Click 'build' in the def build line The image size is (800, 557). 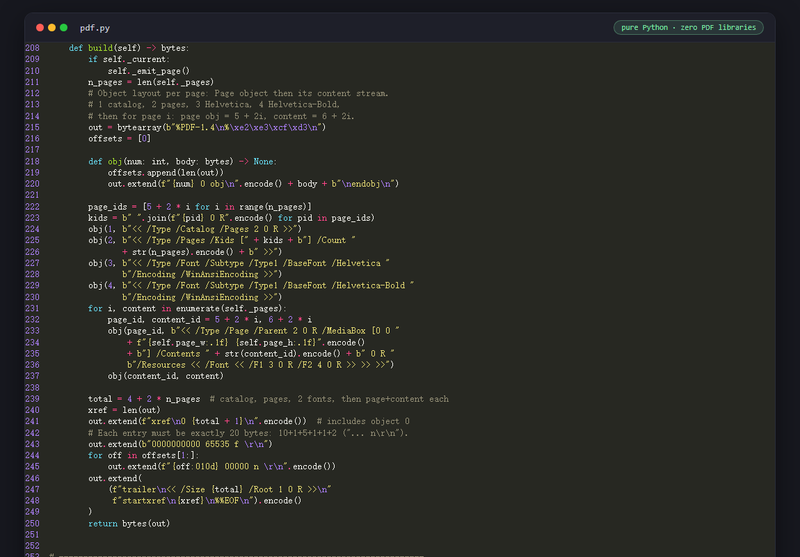tap(100, 48)
